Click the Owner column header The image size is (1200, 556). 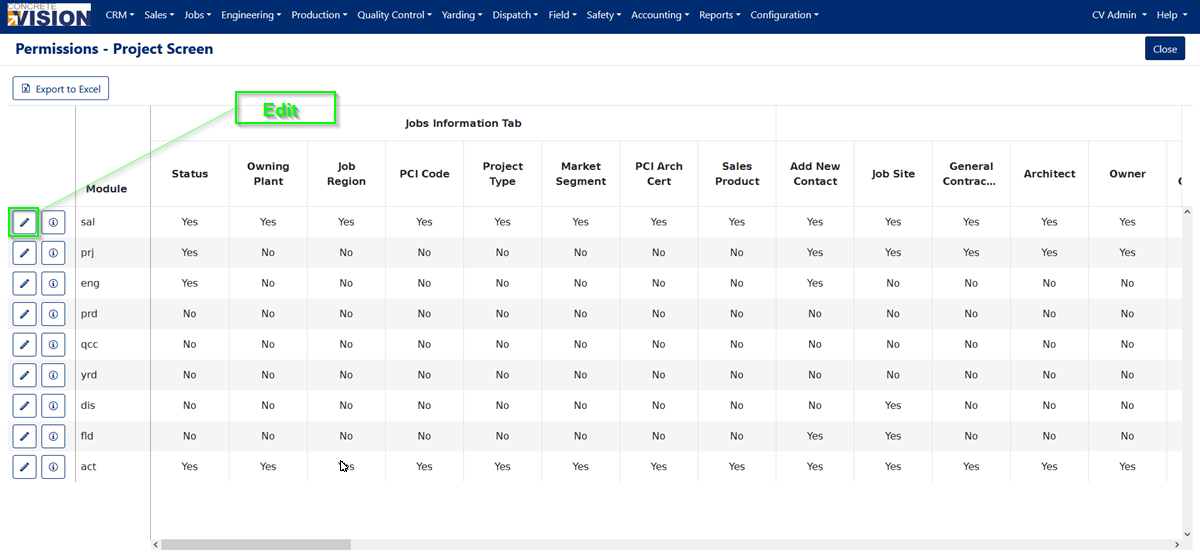pos(1127,174)
